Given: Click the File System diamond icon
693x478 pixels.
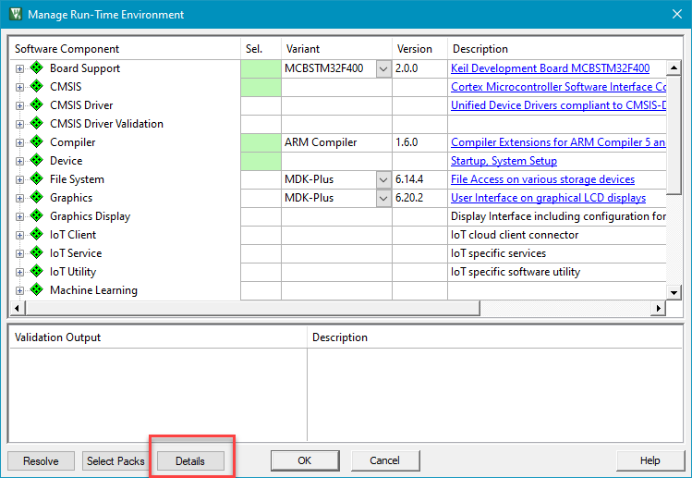Looking at the screenshot, I should 37,180.
